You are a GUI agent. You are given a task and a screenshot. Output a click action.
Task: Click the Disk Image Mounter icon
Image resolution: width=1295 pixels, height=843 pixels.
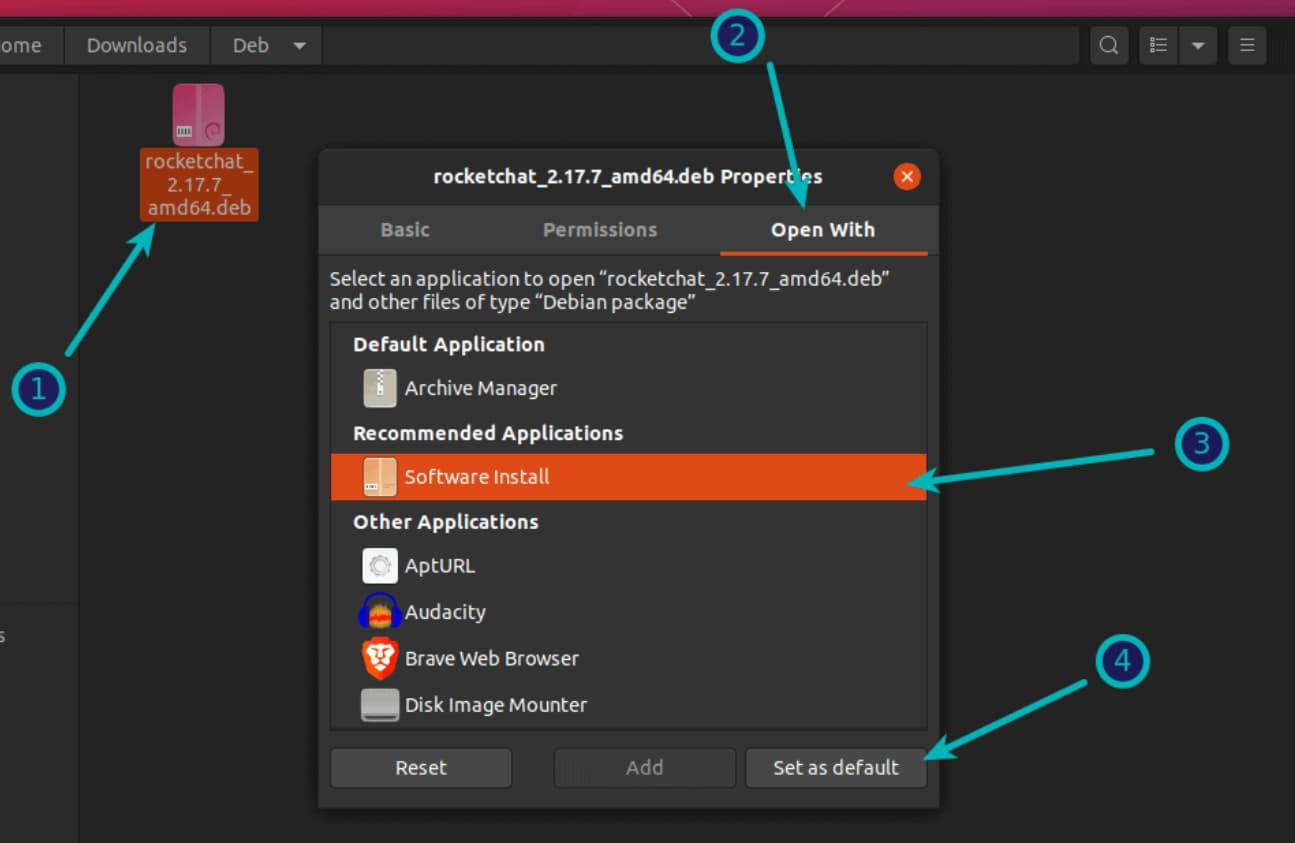[380, 705]
